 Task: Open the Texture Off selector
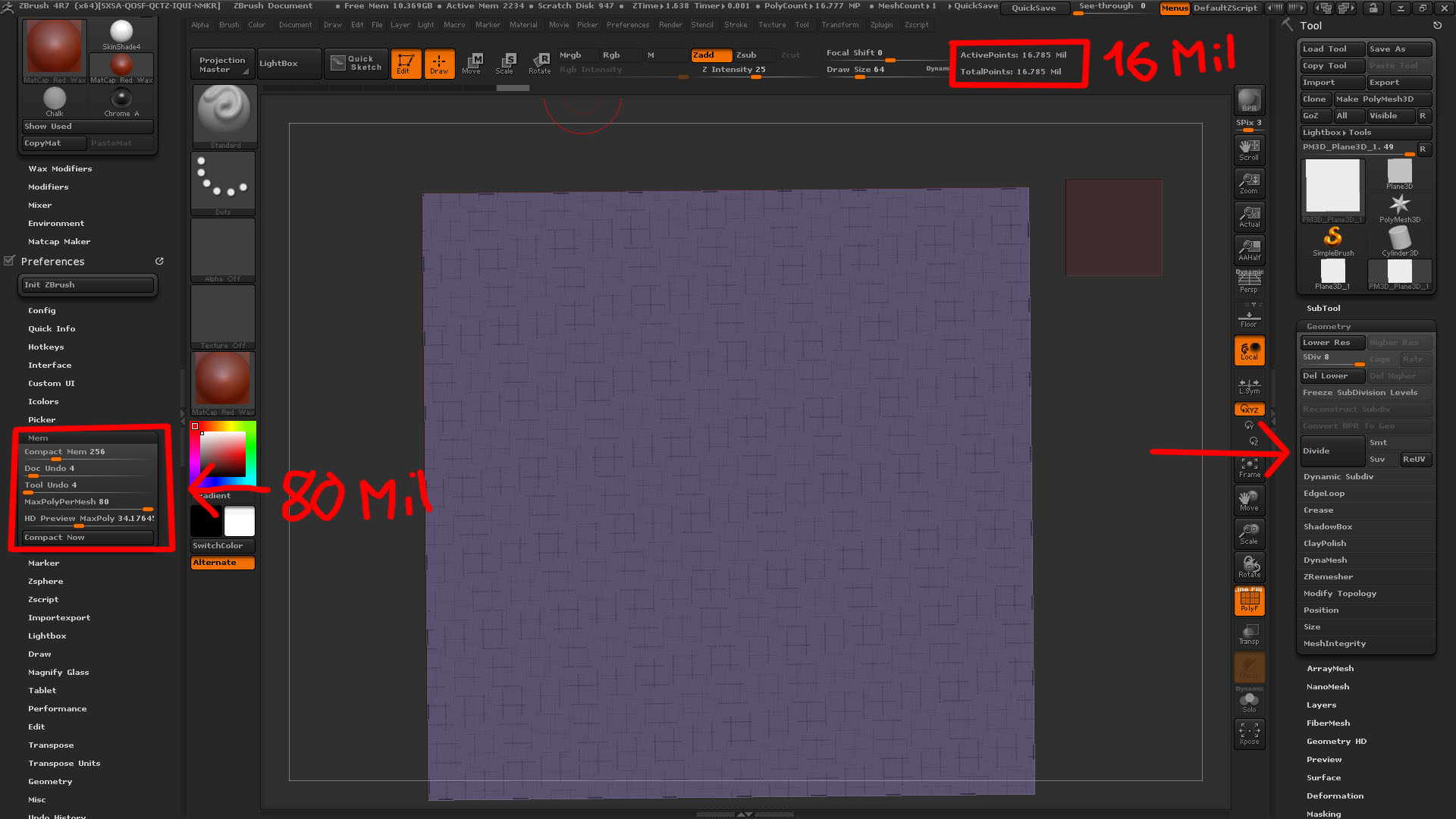(x=224, y=317)
